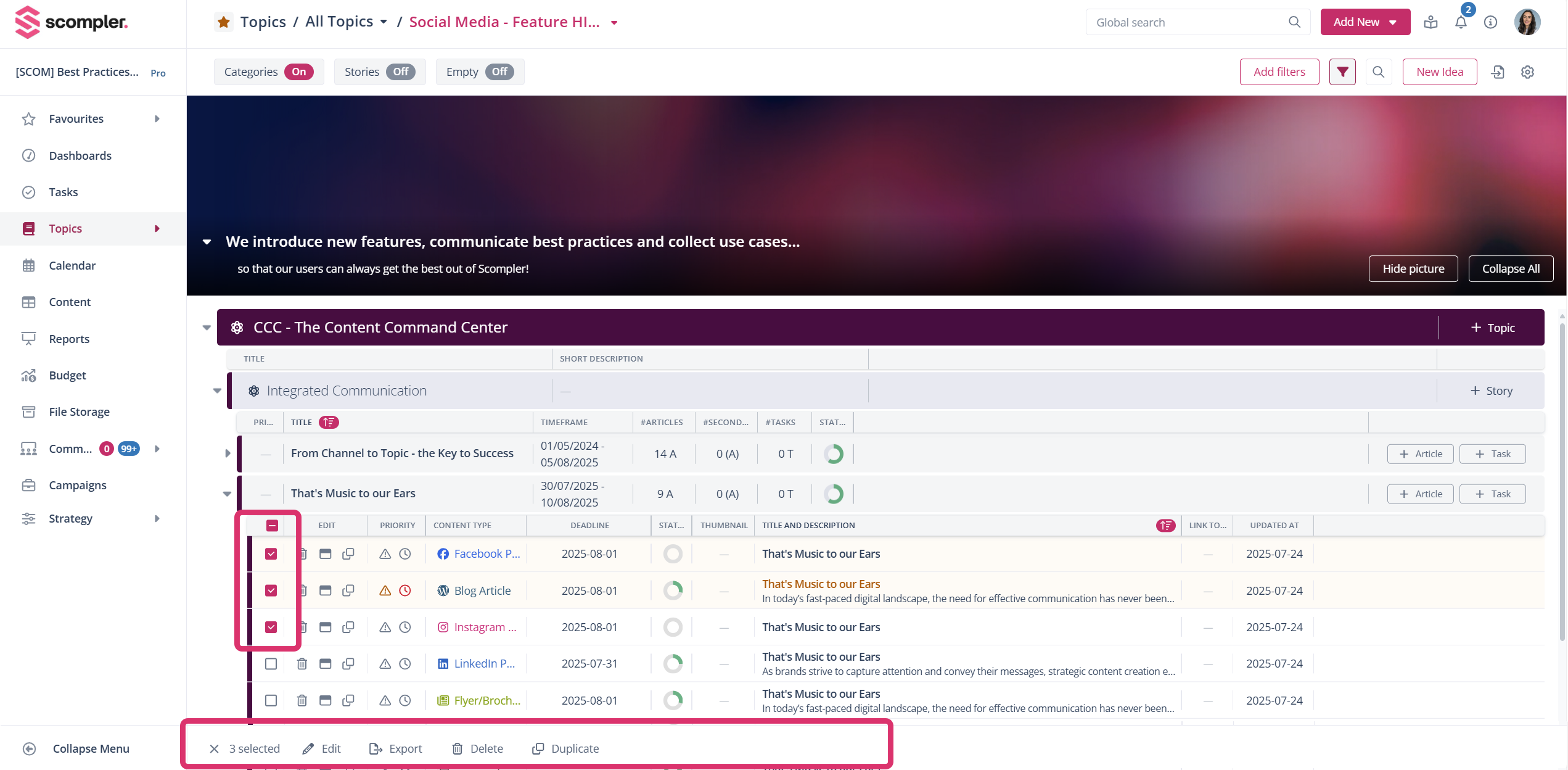Click the favourite star next to Topics
Screen dimensions: 1568x770
[223, 22]
